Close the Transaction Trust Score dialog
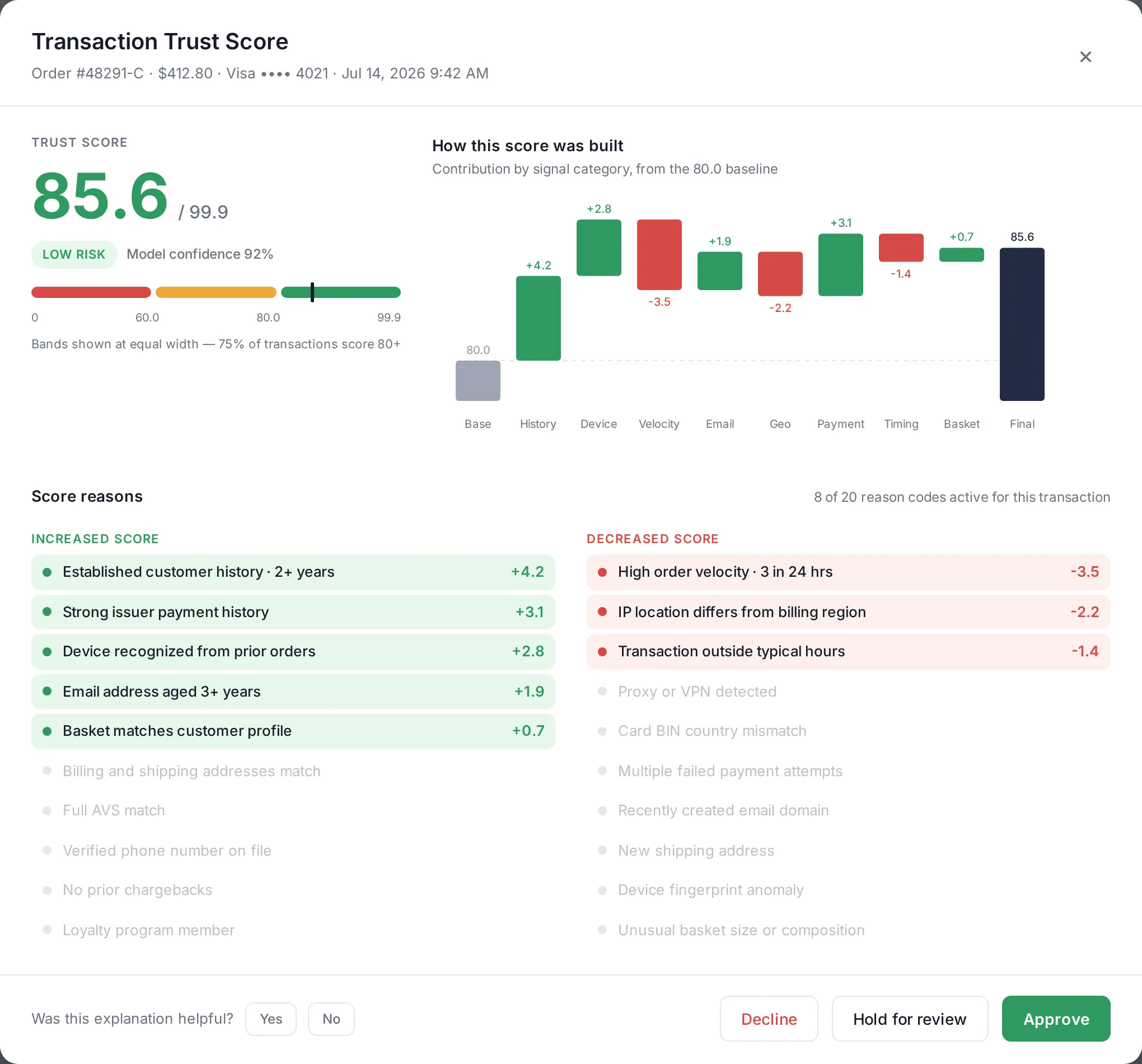The height and width of the screenshot is (1064, 1142). 1085,57
